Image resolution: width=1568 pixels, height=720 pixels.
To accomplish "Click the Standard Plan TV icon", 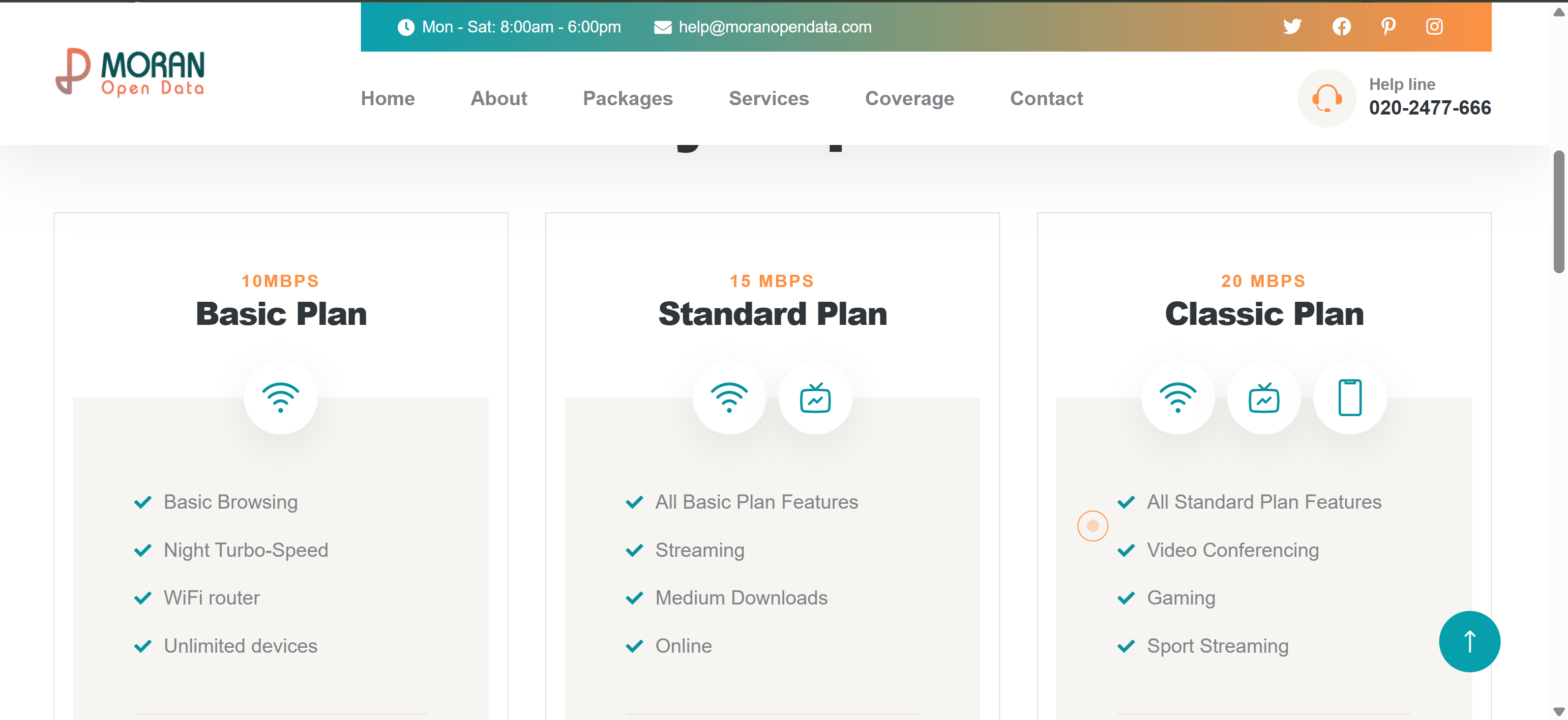I will [815, 398].
